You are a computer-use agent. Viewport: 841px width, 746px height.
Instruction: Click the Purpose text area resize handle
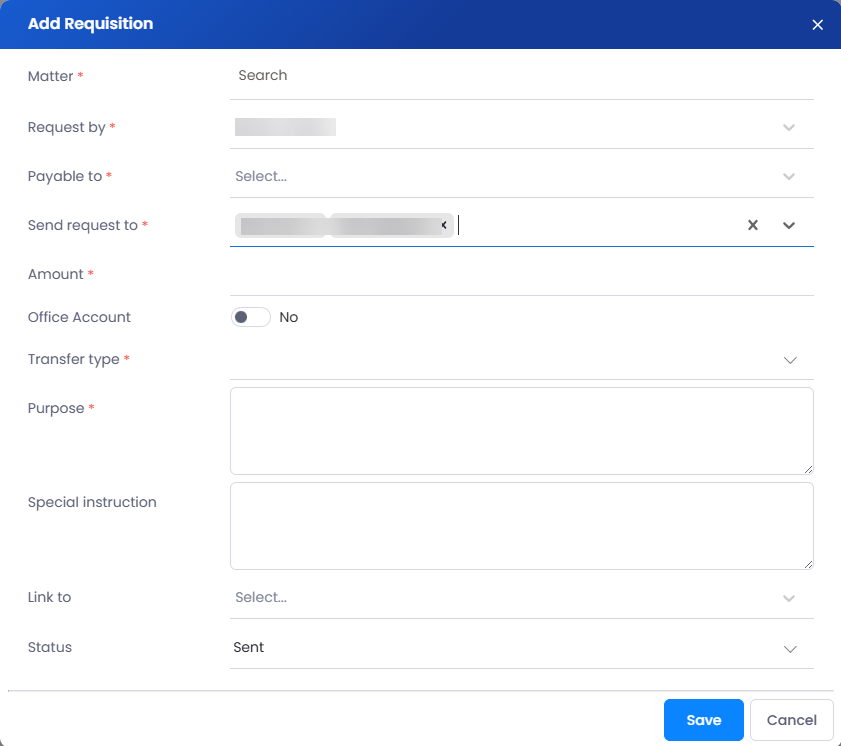(808, 469)
